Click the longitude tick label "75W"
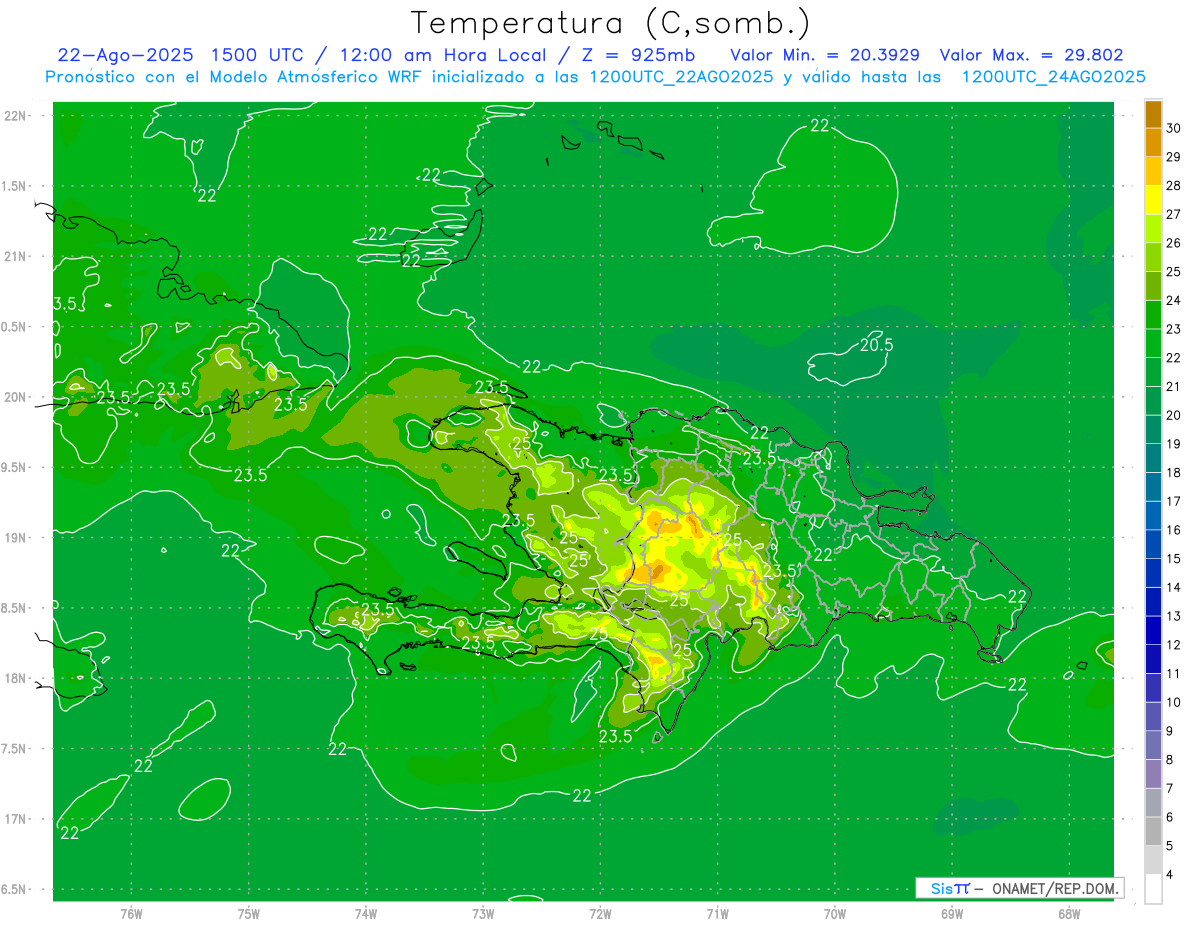Image resolution: width=1200 pixels, height=927 pixels. tap(249, 914)
